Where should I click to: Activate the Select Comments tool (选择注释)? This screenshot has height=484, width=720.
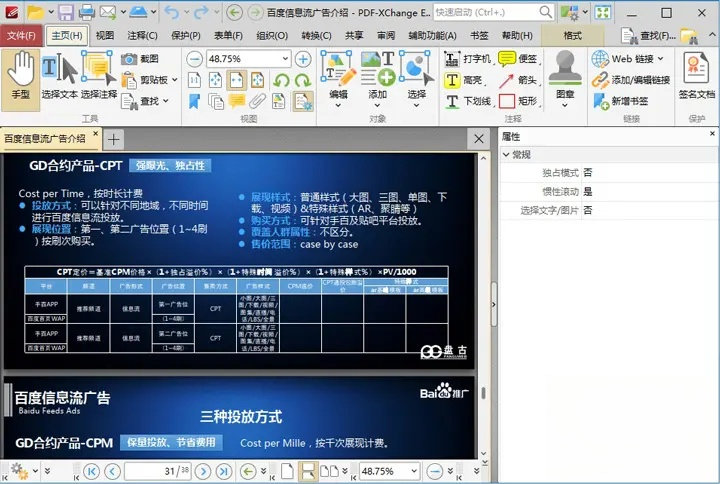click(x=99, y=77)
